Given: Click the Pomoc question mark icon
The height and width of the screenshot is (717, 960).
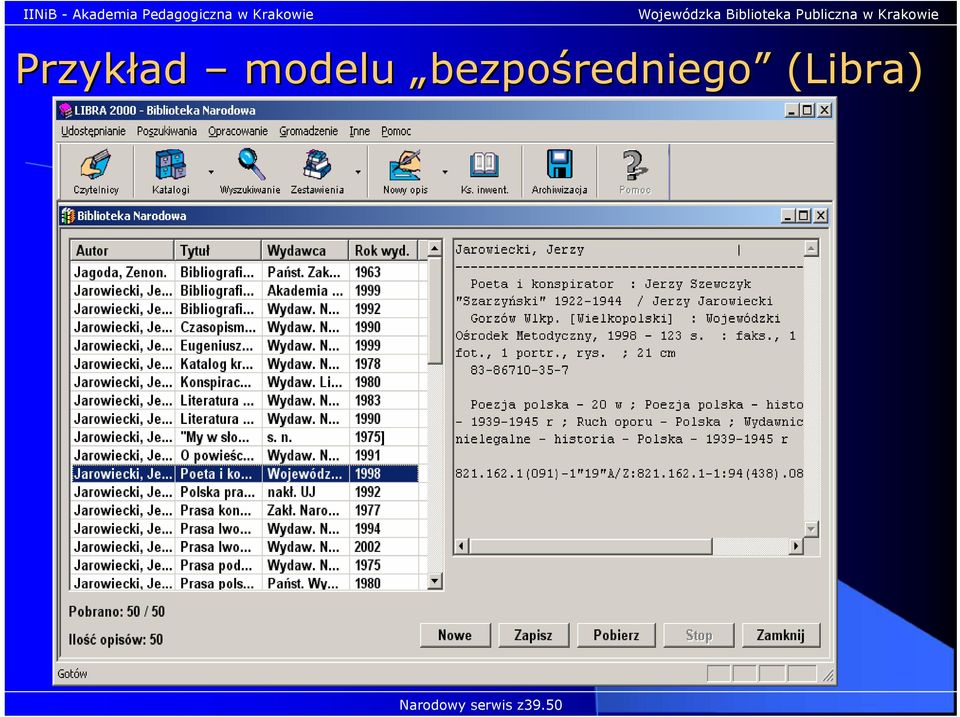Looking at the screenshot, I should click(x=635, y=165).
